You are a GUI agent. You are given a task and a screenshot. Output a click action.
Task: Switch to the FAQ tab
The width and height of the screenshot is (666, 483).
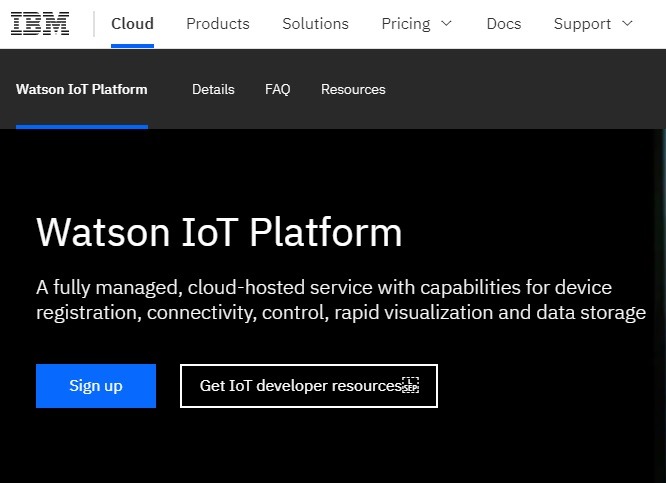(277, 89)
